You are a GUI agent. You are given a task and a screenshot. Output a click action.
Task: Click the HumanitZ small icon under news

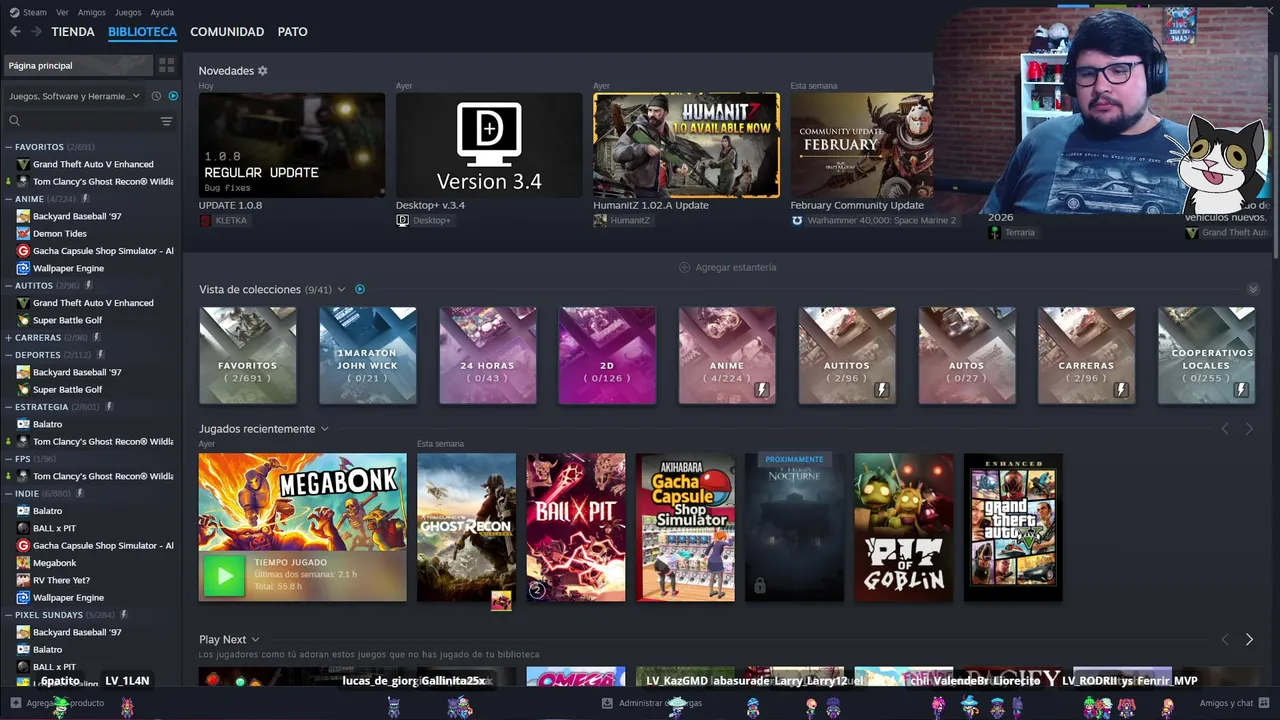[x=600, y=220]
